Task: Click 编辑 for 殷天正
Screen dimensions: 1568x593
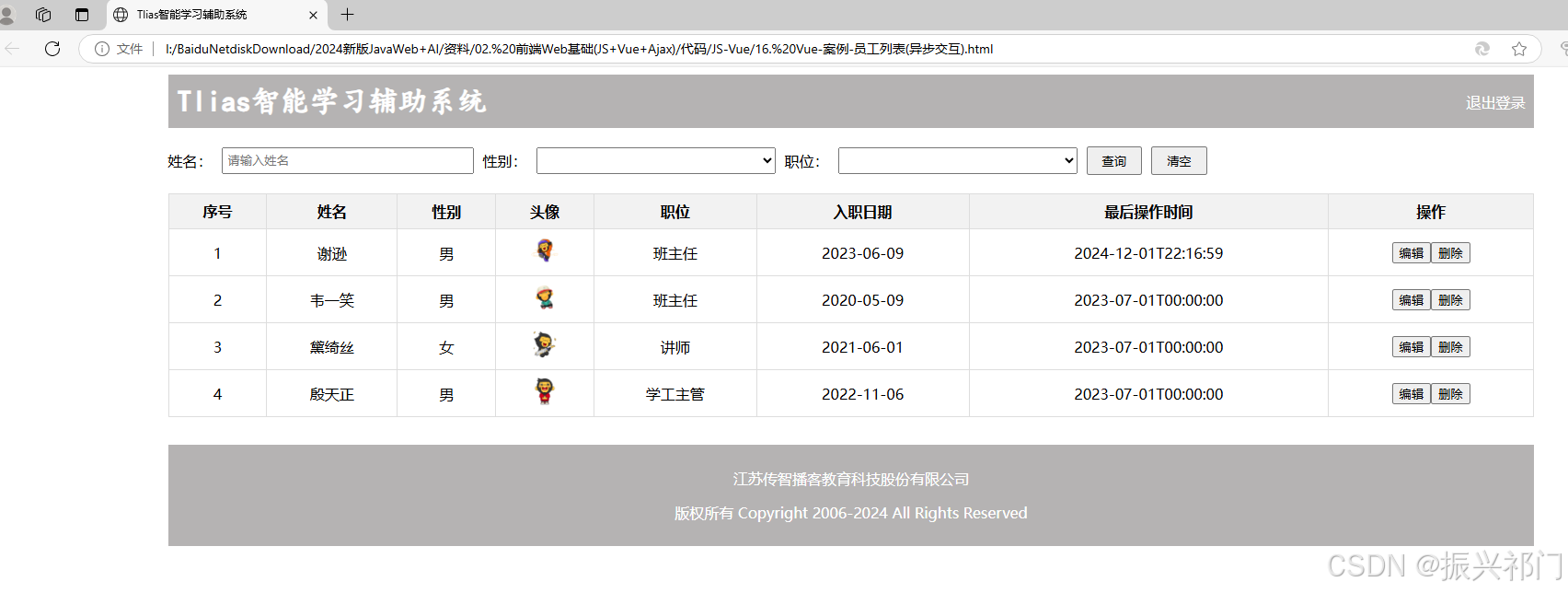Action: 1412,394
